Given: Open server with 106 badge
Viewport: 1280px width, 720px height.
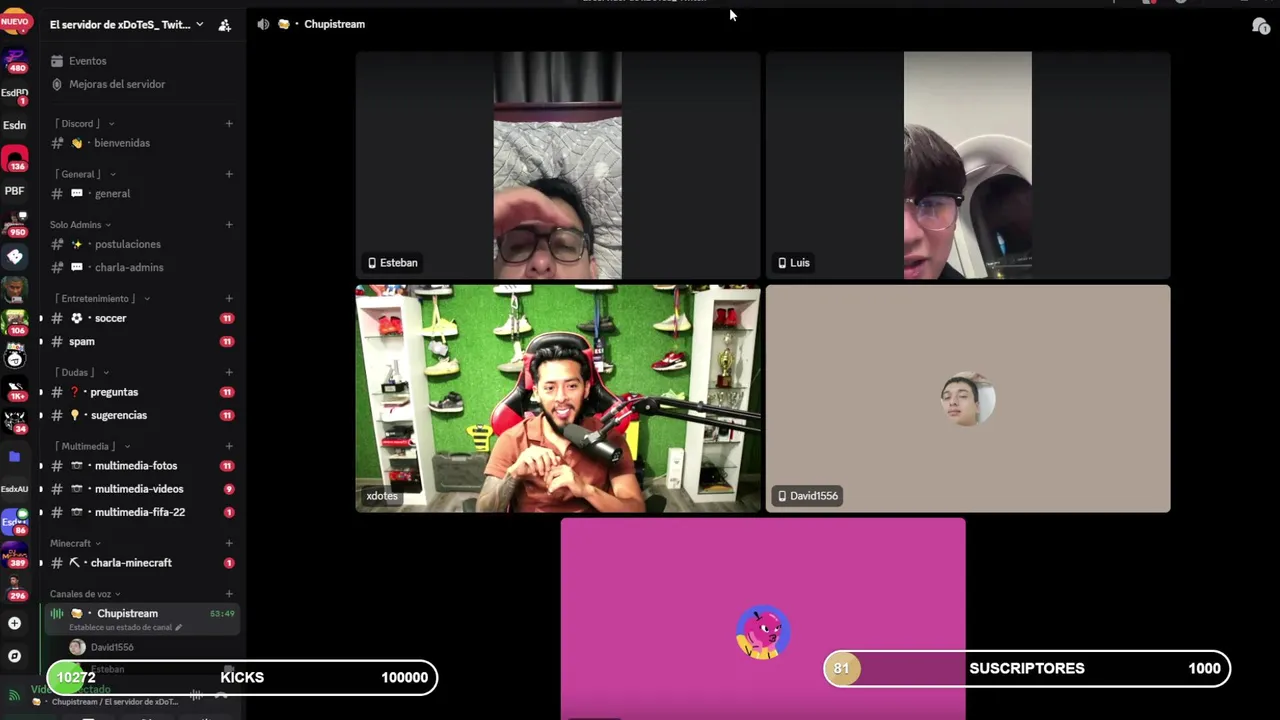Looking at the screenshot, I should coord(15,323).
